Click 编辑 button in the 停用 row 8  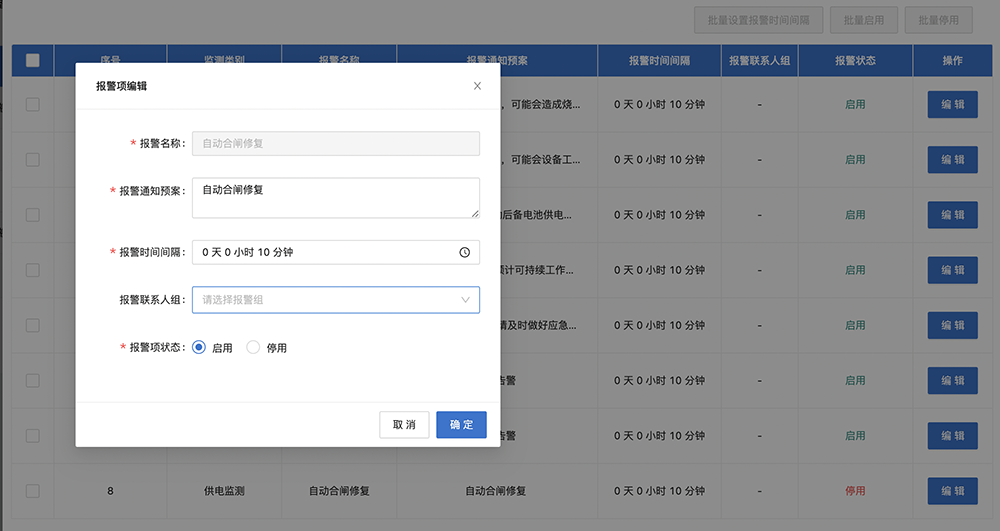[952, 491]
